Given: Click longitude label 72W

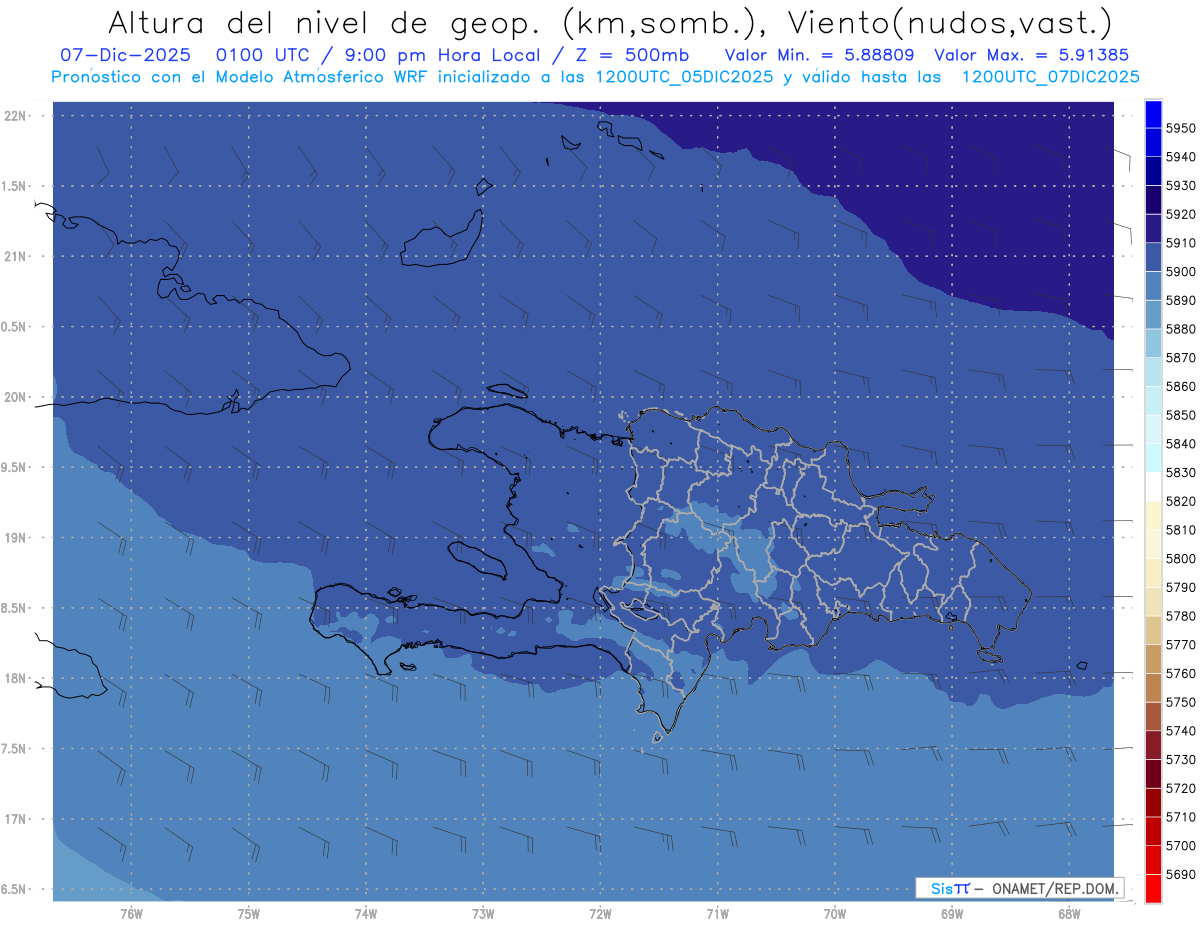Looking at the screenshot, I should pyautogui.click(x=600, y=914).
